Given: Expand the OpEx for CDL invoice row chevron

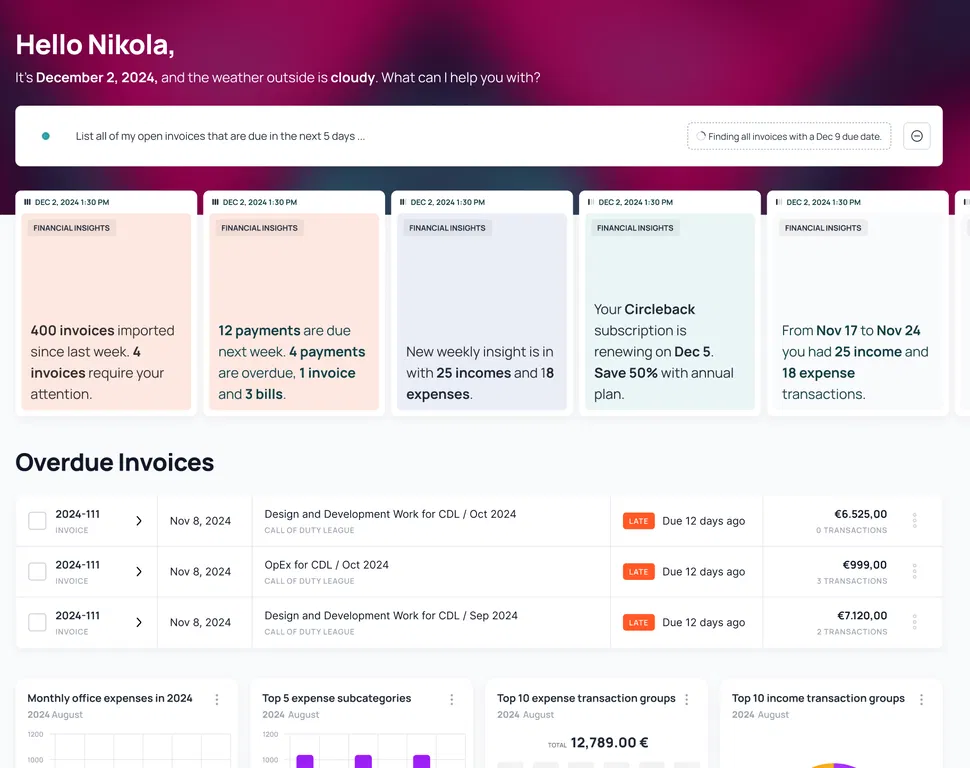Looking at the screenshot, I should [x=139, y=572].
